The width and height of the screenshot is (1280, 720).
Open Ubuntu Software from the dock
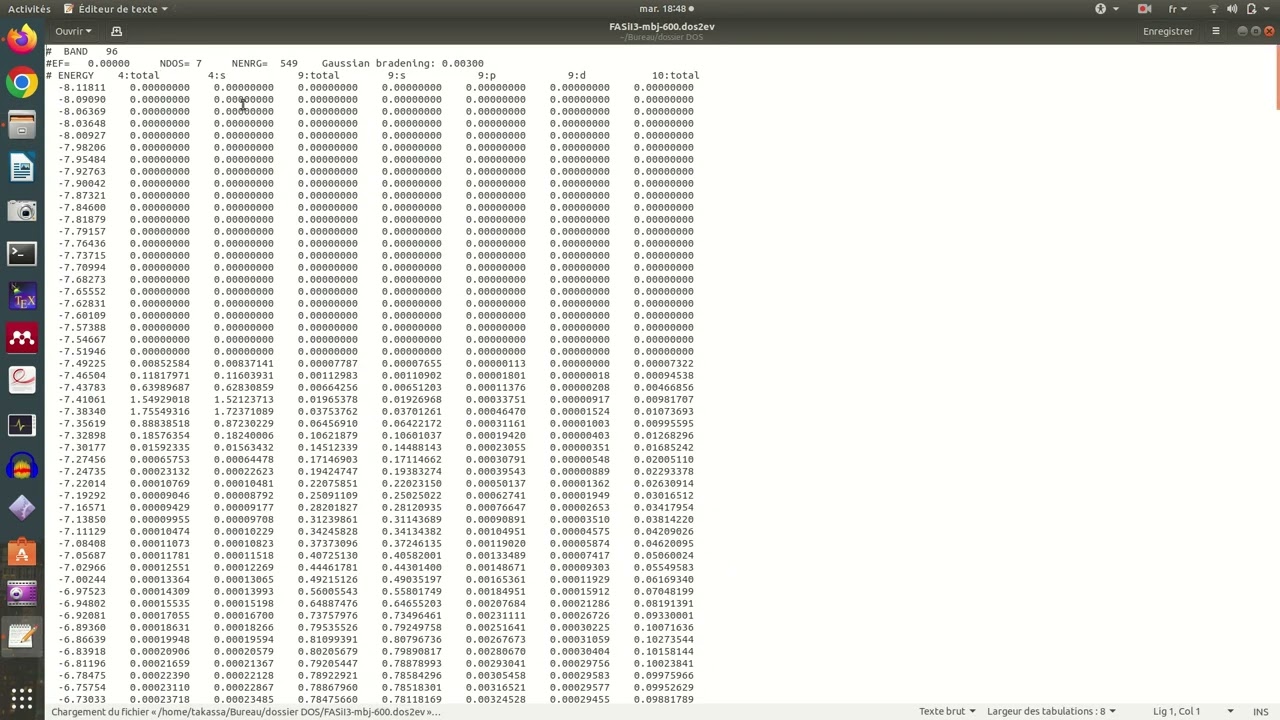pyautogui.click(x=22, y=552)
